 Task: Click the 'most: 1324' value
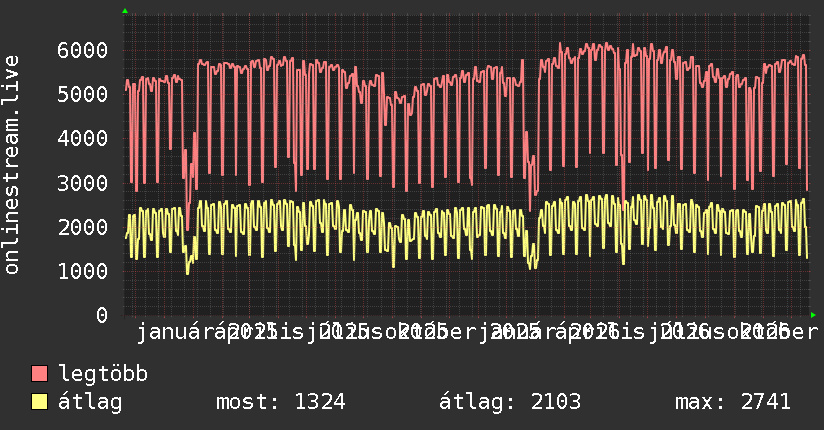pos(281,402)
